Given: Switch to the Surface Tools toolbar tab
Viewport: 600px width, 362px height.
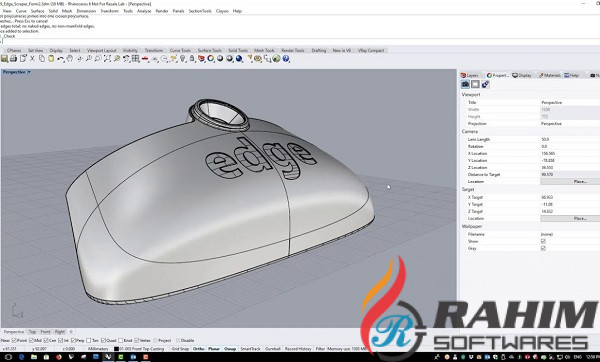Looking at the screenshot, I should click(x=209, y=51).
